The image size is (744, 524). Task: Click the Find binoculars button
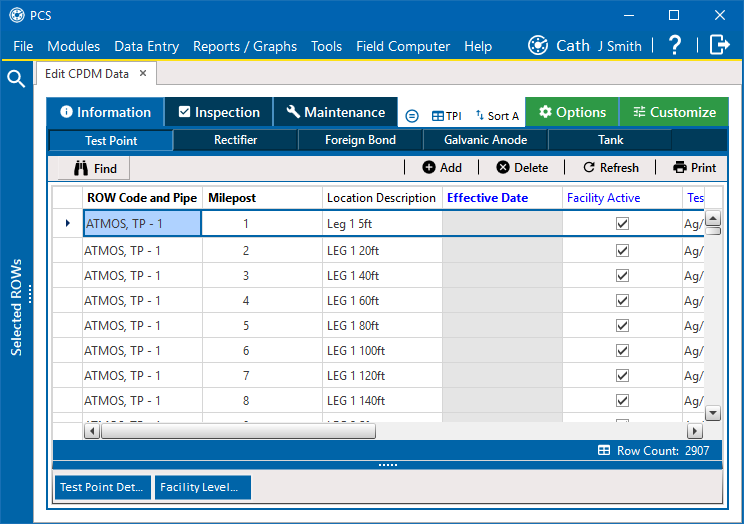94,169
